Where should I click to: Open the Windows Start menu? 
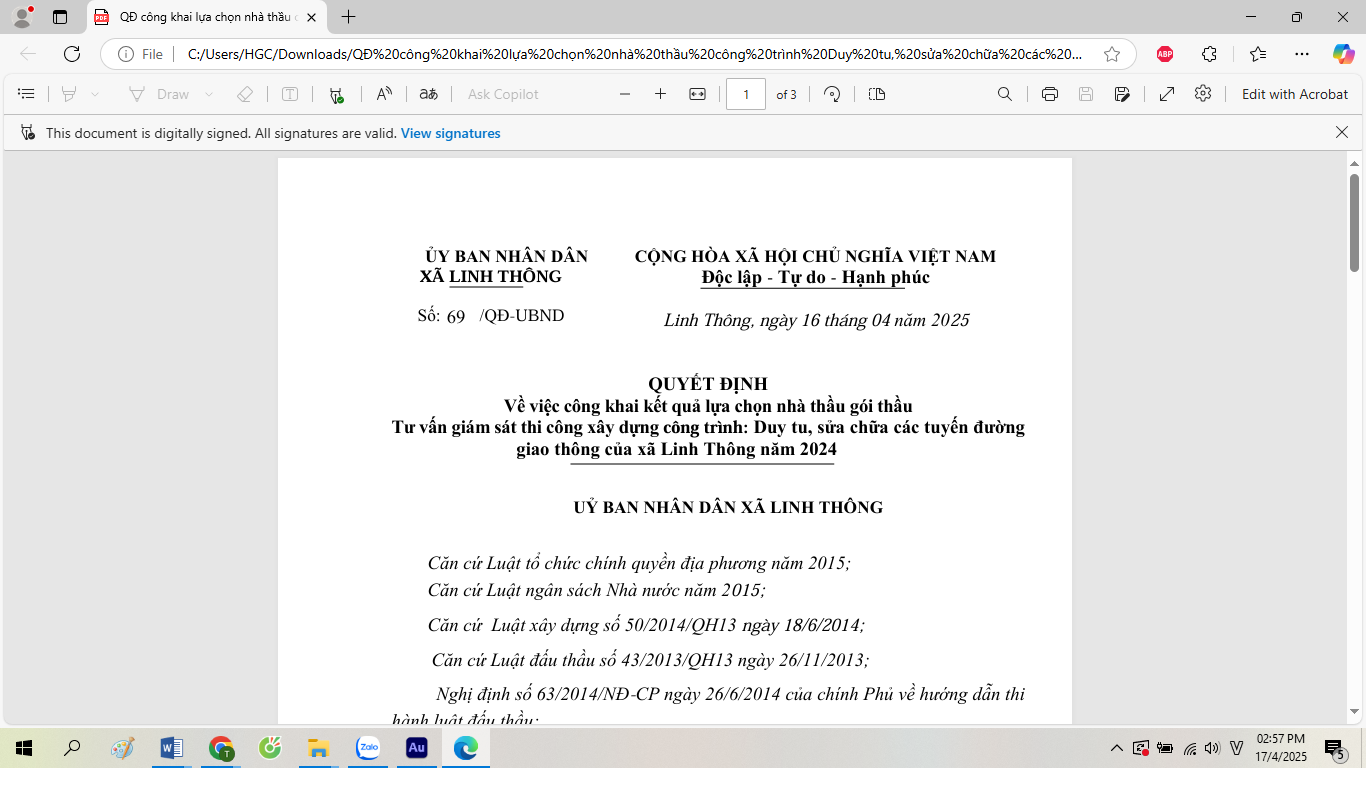(x=24, y=748)
